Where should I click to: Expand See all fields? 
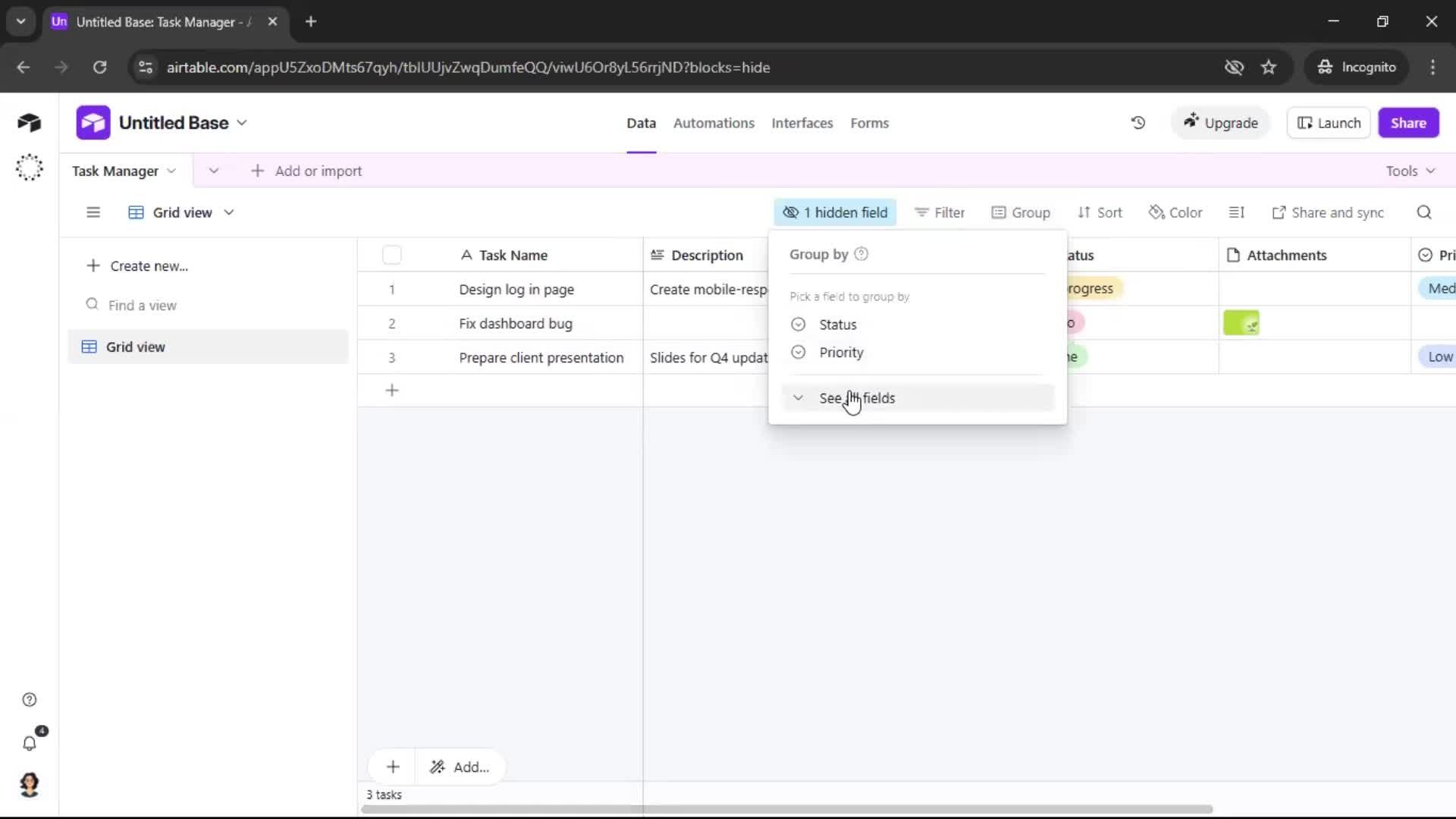coord(918,398)
